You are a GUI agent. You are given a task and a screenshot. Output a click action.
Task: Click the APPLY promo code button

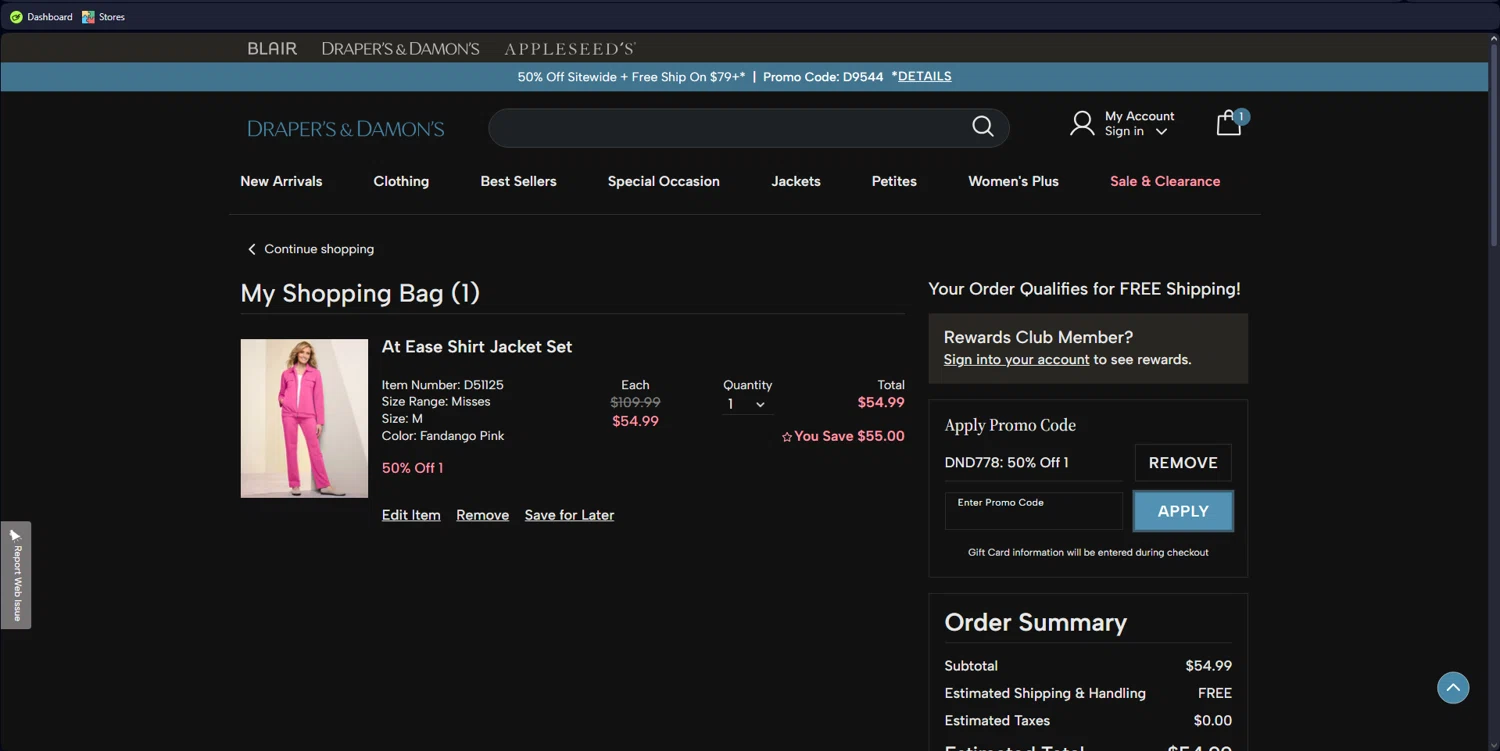pyautogui.click(x=1183, y=511)
